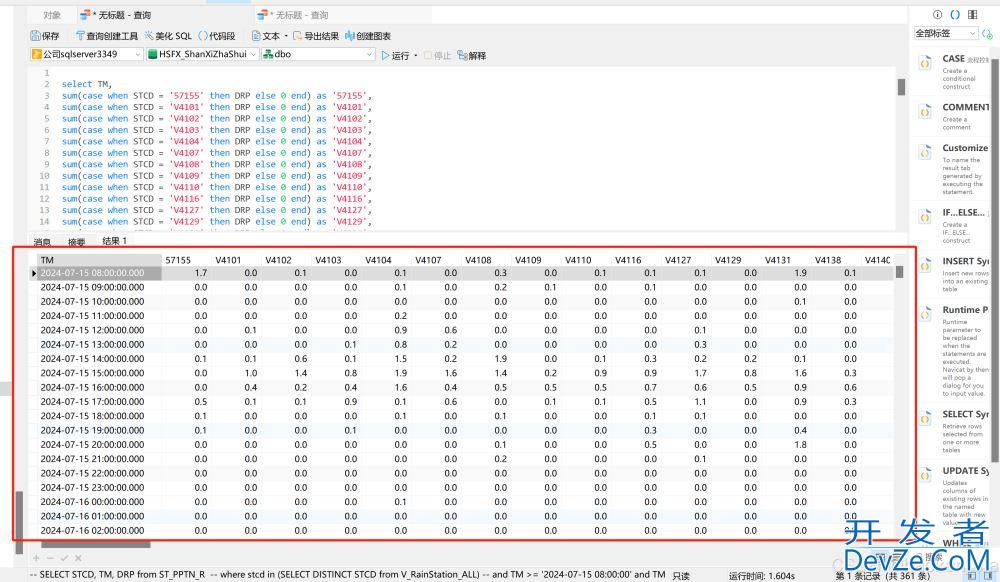Select the Customize snippet
This screenshot has height=582, width=1000.
click(952, 169)
